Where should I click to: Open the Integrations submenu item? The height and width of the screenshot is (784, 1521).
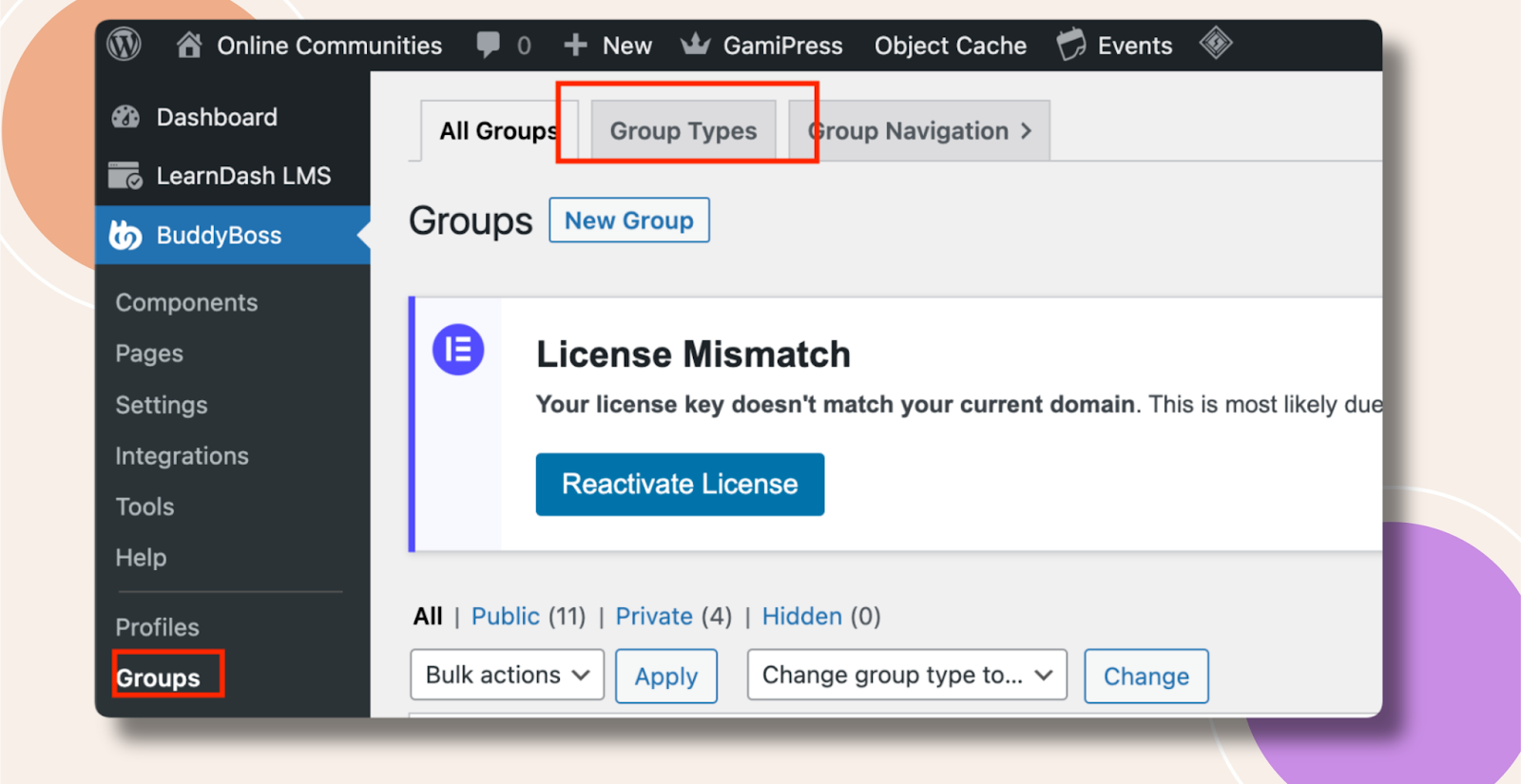click(x=182, y=456)
